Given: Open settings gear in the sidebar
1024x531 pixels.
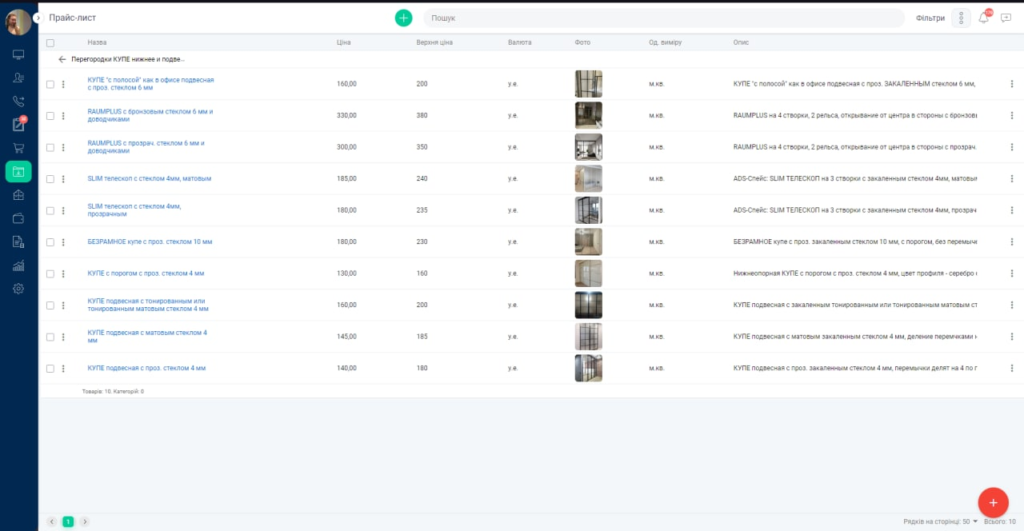Looking at the screenshot, I should 18,289.
